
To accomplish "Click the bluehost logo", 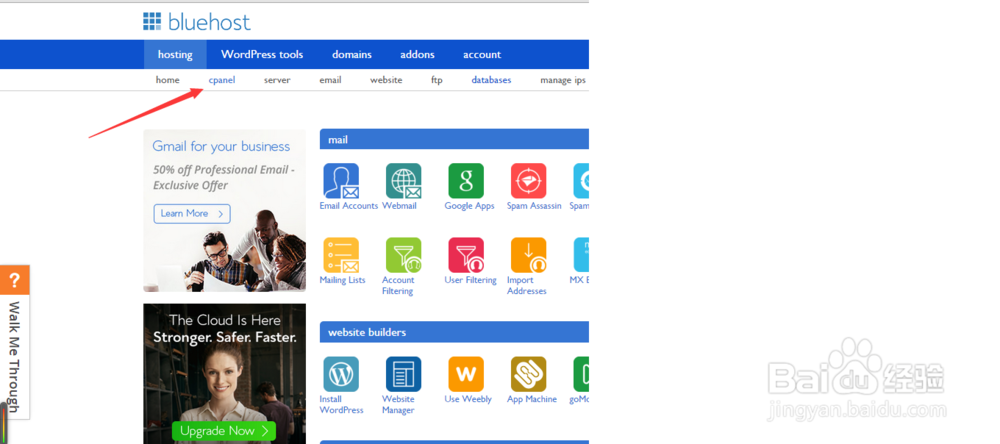I will 197,22.
